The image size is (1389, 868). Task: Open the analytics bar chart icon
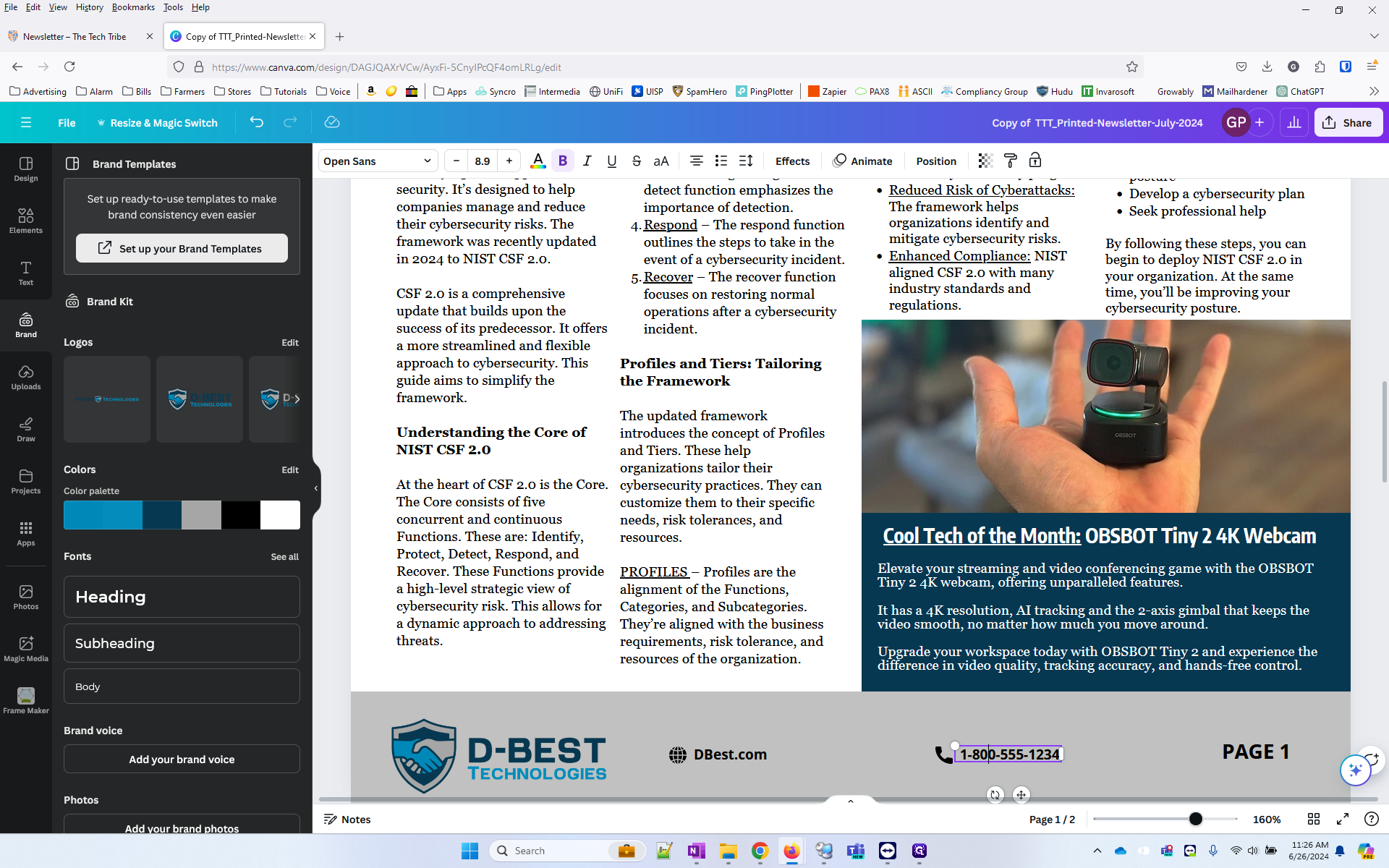1294,122
